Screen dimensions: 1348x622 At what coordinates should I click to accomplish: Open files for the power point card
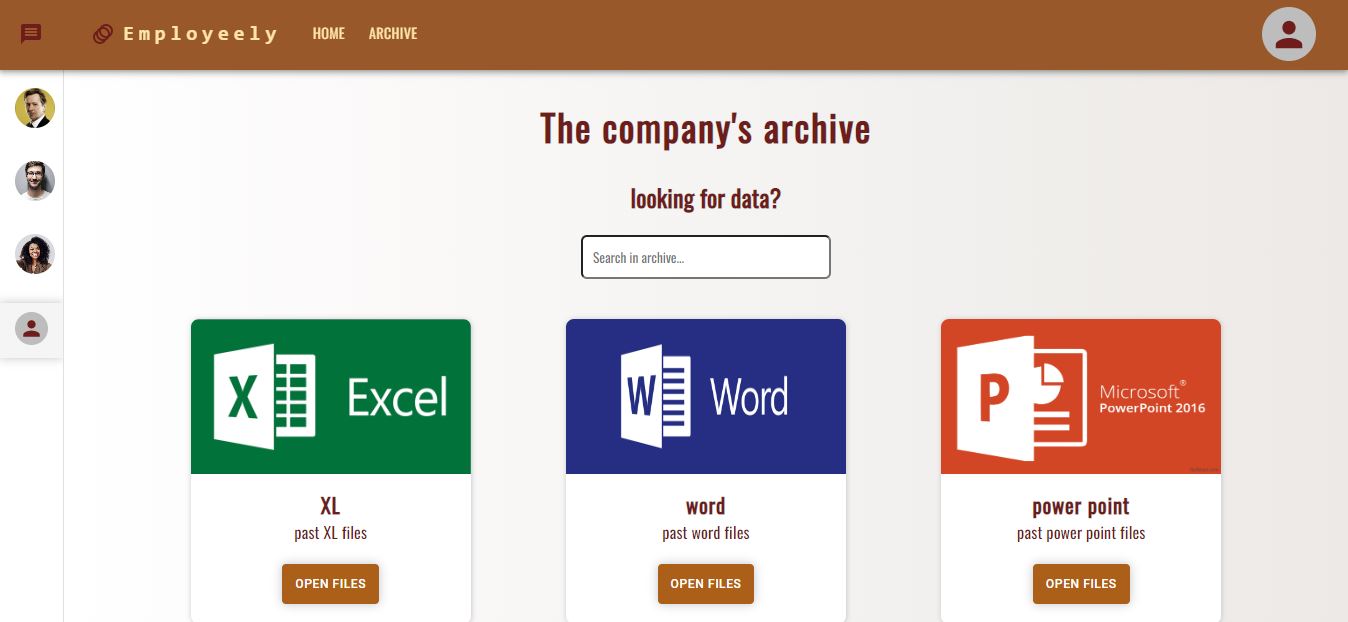coord(1081,584)
